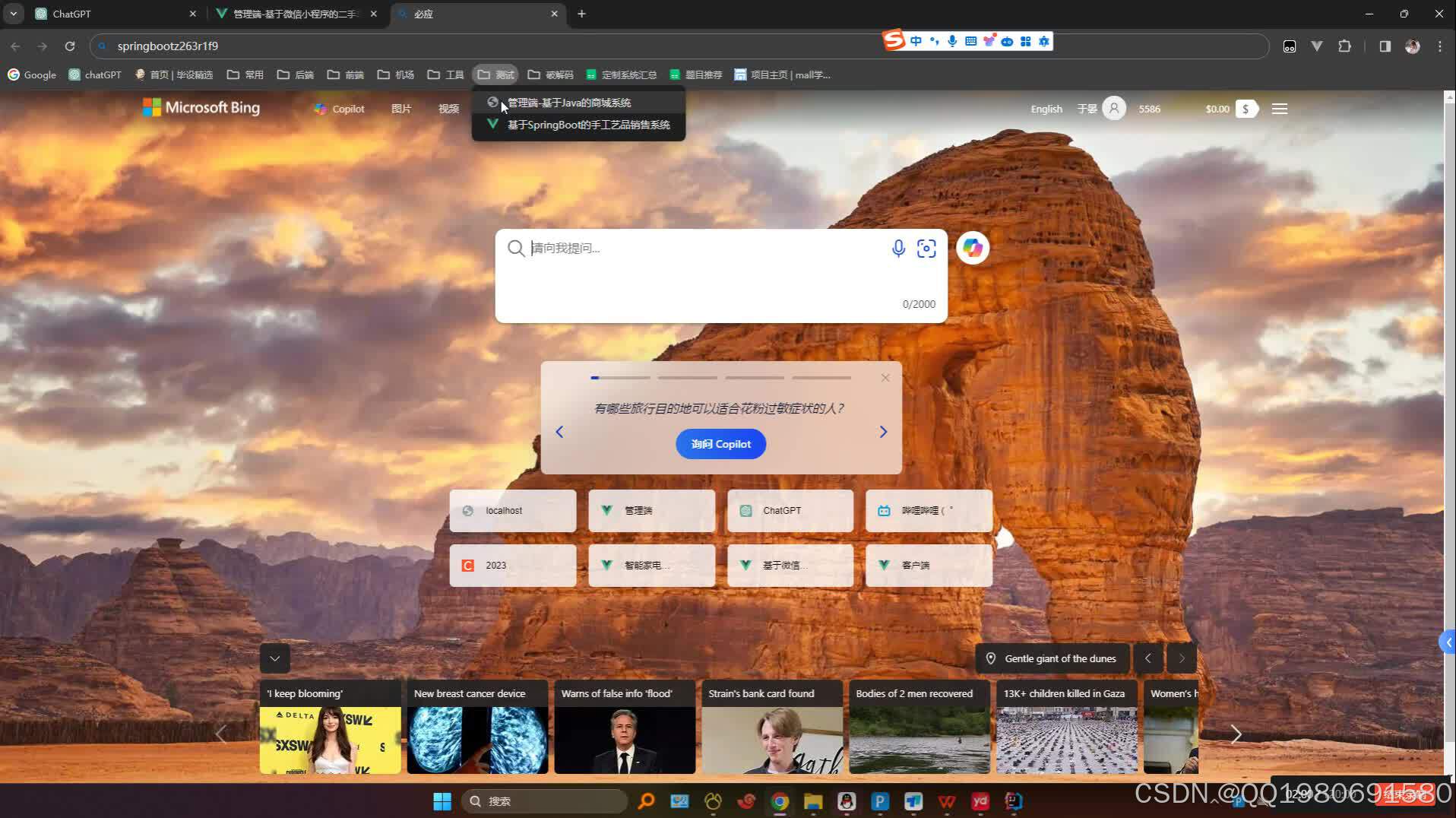Click location pin on Gentle giant caption

point(991,658)
